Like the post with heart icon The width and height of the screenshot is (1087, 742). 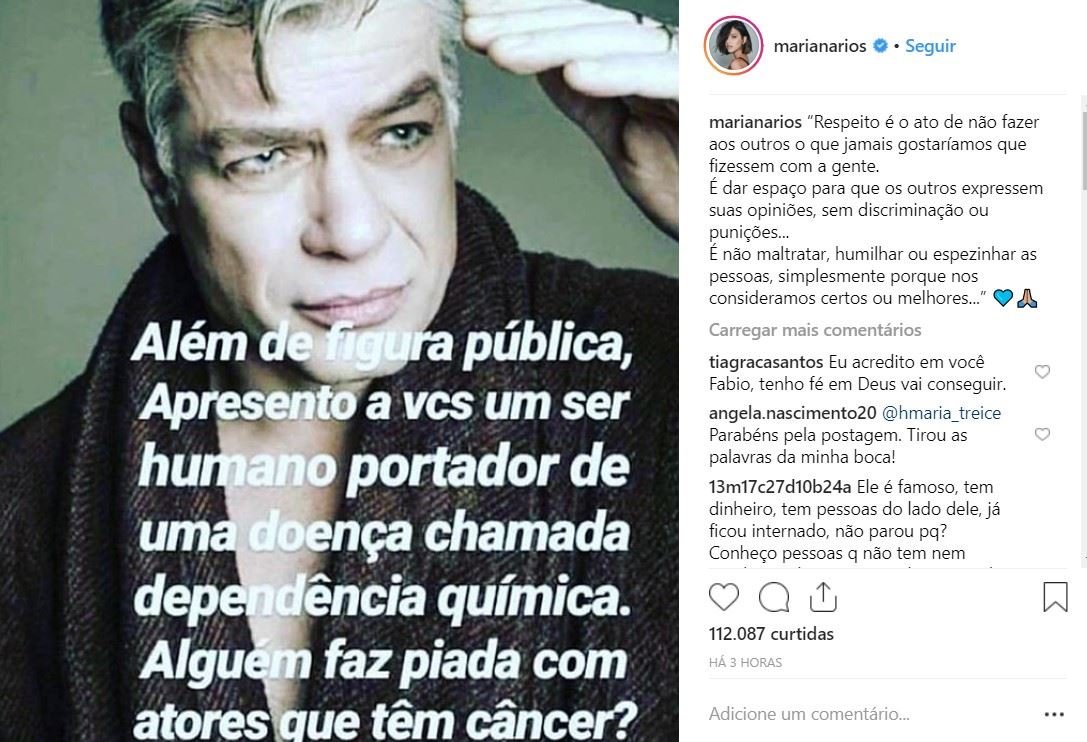724,597
